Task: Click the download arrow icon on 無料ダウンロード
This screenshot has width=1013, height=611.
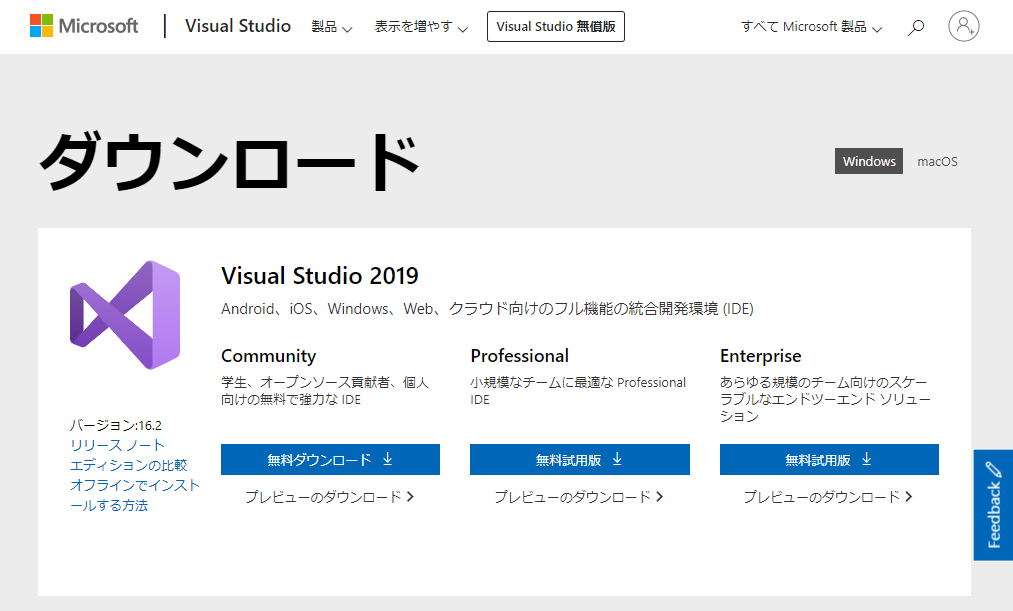Action: coord(388,459)
